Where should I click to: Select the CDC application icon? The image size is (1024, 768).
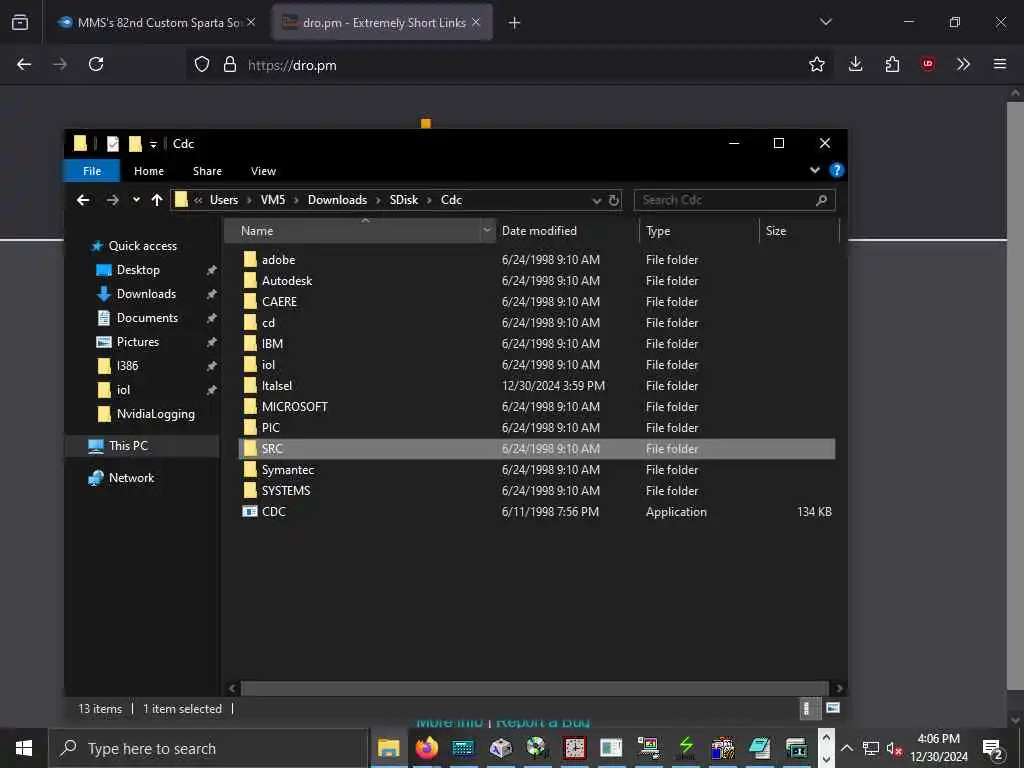[x=249, y=511]
